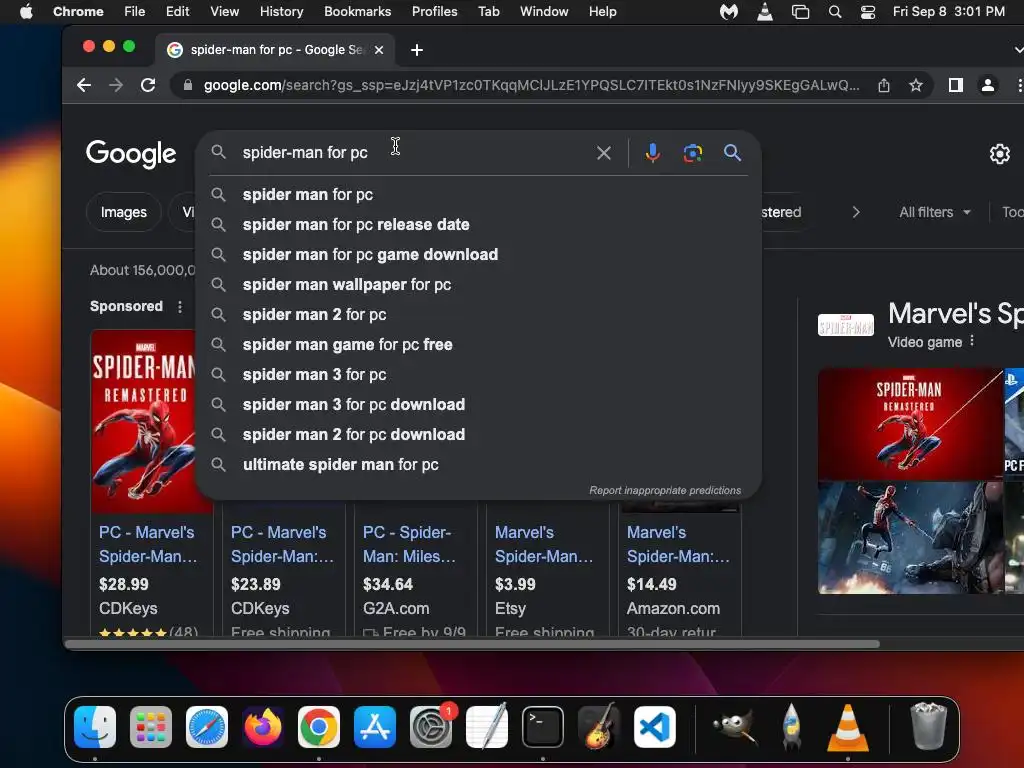Open the Chrome side panel icon
Screen dimensions: 1024x768
955,85
